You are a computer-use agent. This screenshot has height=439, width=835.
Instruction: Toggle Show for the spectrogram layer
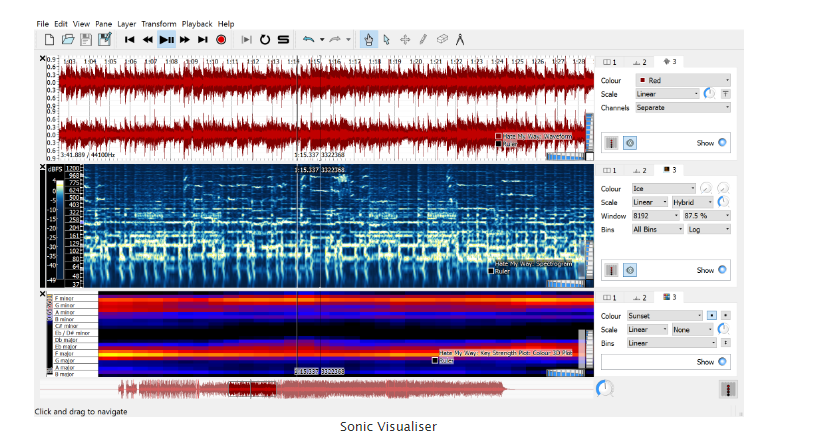pos(722,270)
